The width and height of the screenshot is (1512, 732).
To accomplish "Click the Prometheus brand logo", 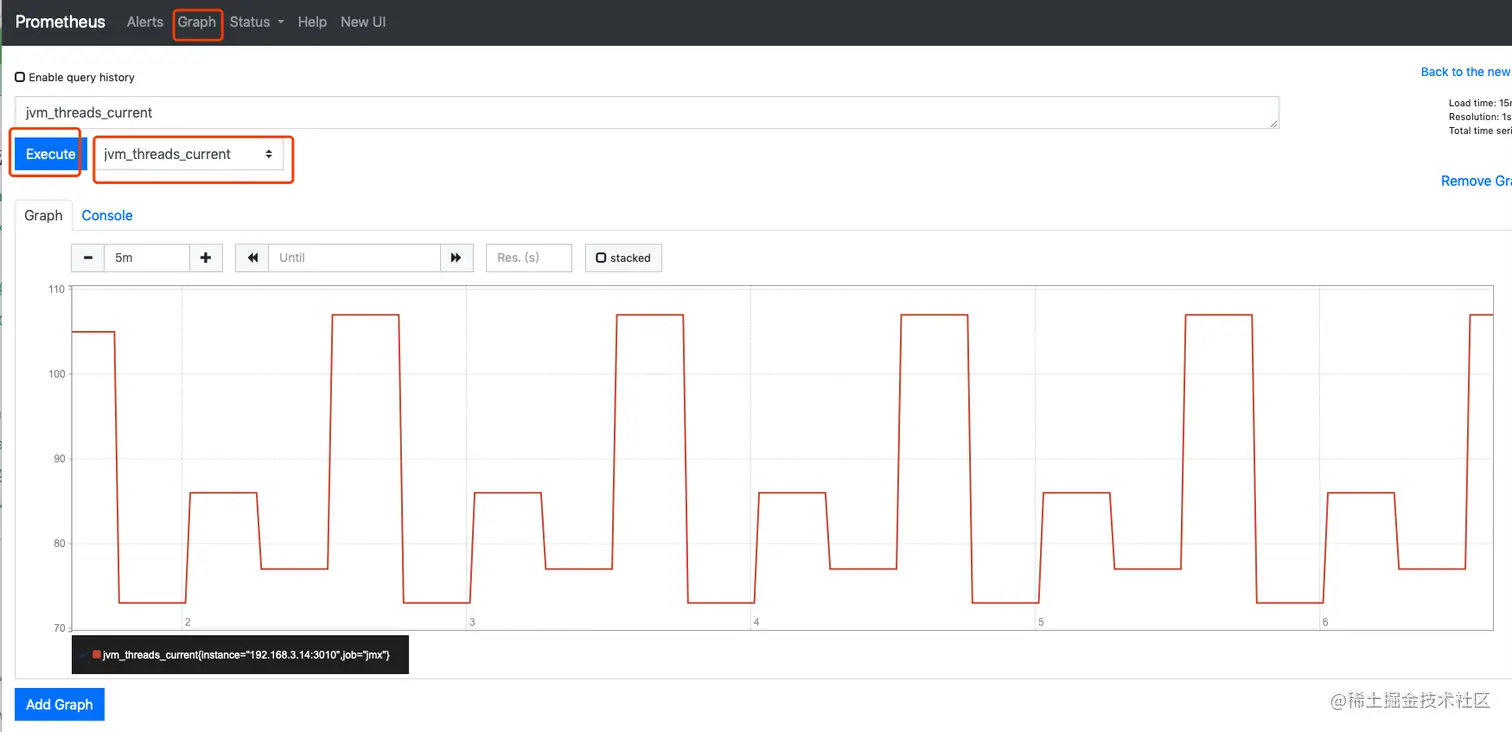I will click(x=60, y=22).
